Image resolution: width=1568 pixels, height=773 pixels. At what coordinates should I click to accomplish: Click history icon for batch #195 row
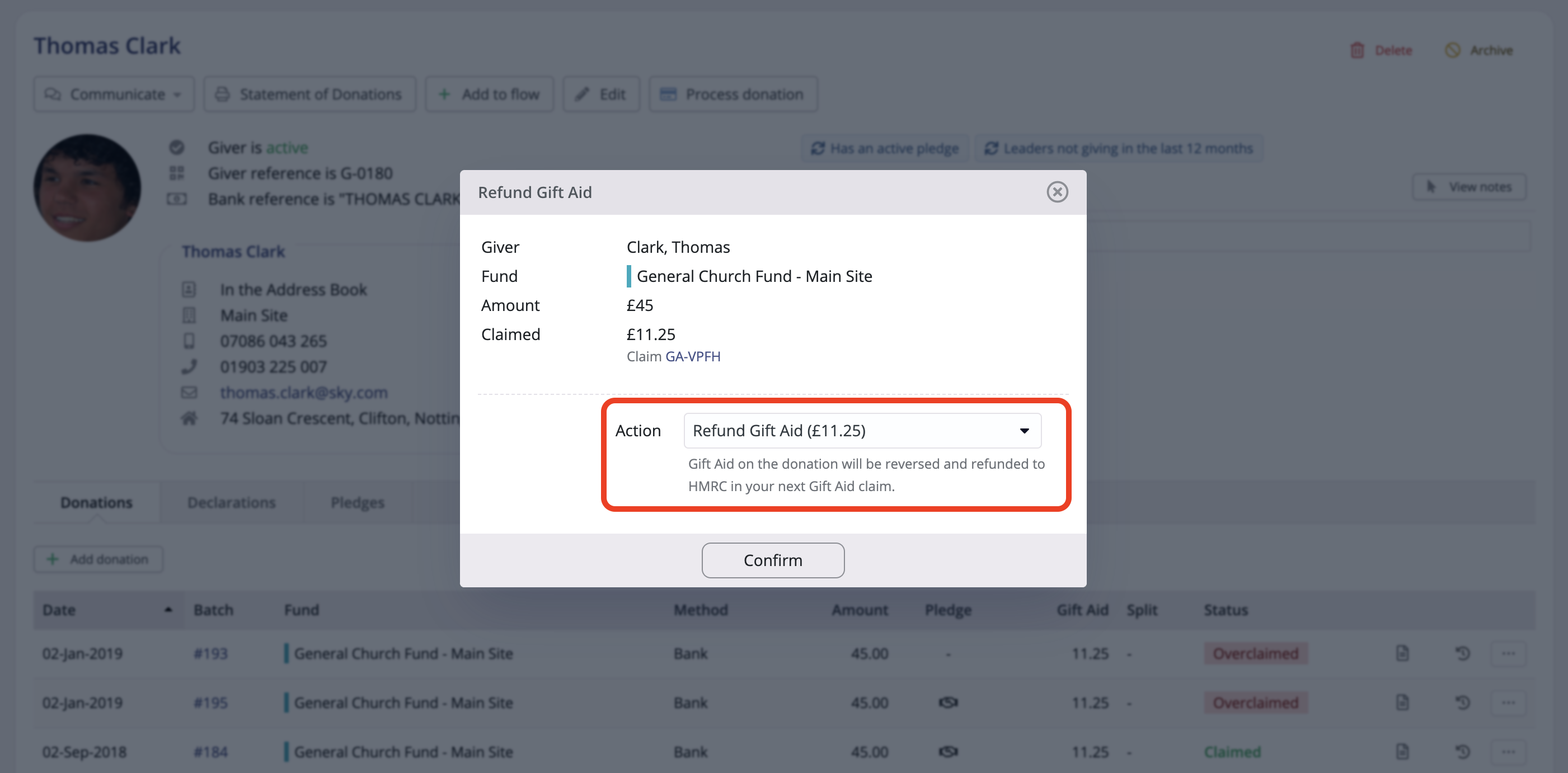[1463, 703]
